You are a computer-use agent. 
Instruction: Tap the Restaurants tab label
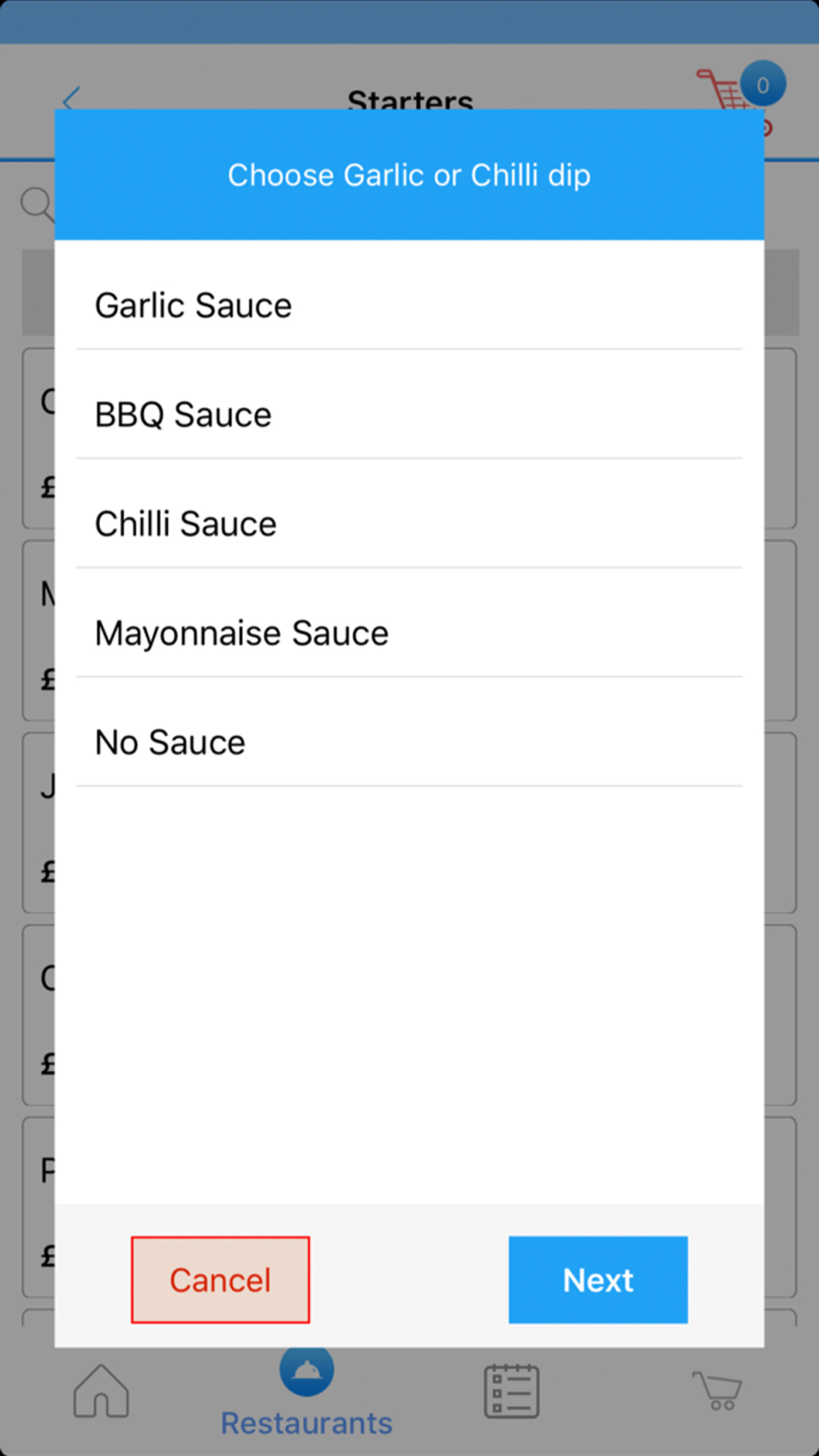[x=306, y=1423]
